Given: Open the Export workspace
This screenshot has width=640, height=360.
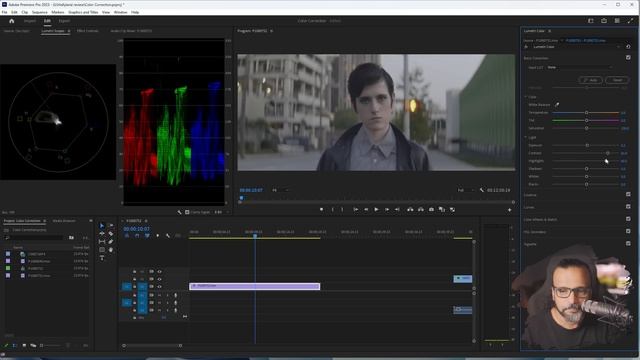Looking at the screenshot, I should click(64, 21).
